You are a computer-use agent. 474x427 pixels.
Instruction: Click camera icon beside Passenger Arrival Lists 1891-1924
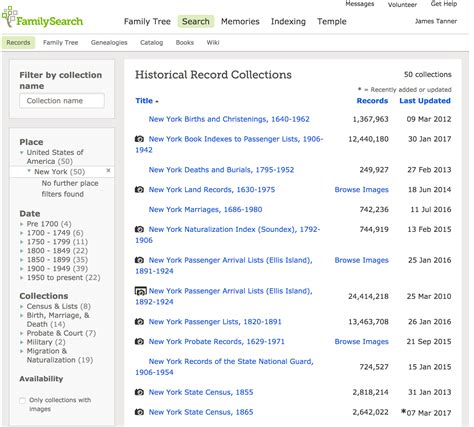pyautogui.click(x=139, y=260)
